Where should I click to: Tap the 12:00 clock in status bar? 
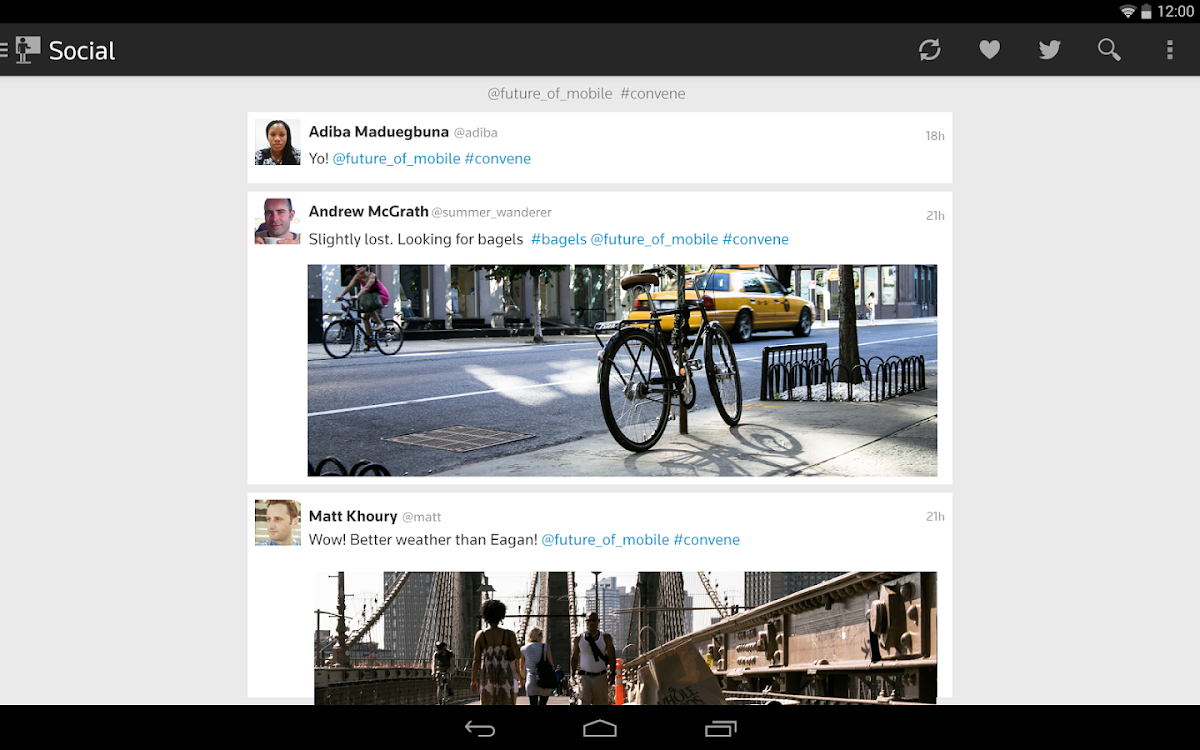[x=1175, y=12]
